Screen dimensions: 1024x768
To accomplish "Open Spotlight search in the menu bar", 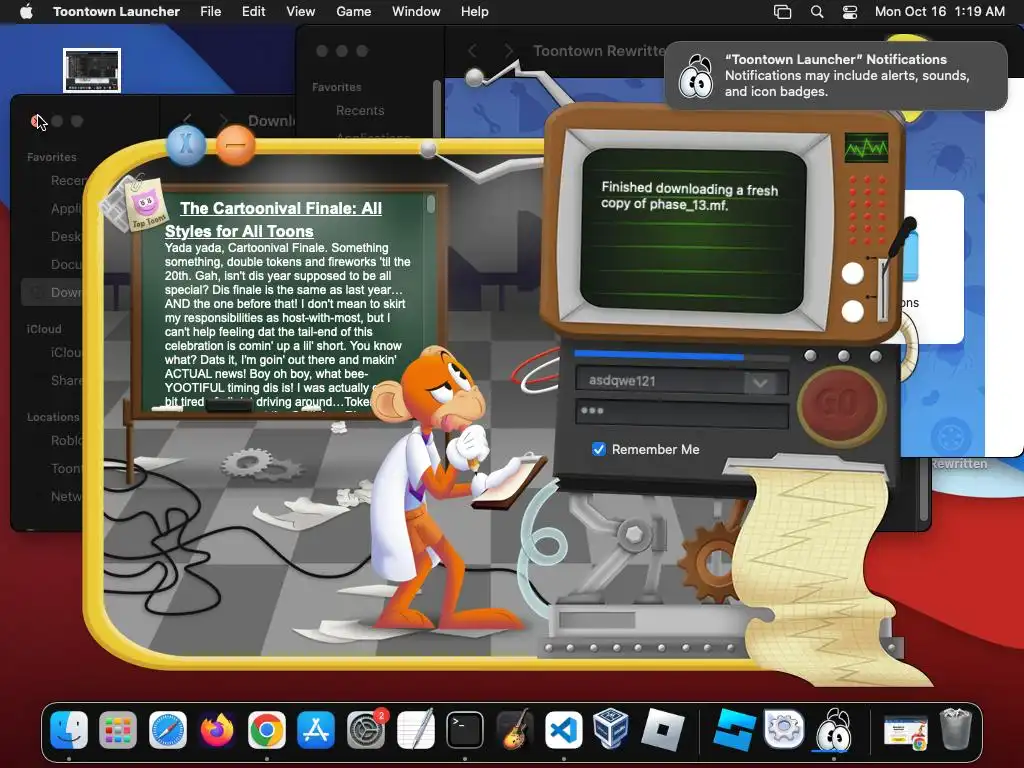I will (x=816, y=12).
